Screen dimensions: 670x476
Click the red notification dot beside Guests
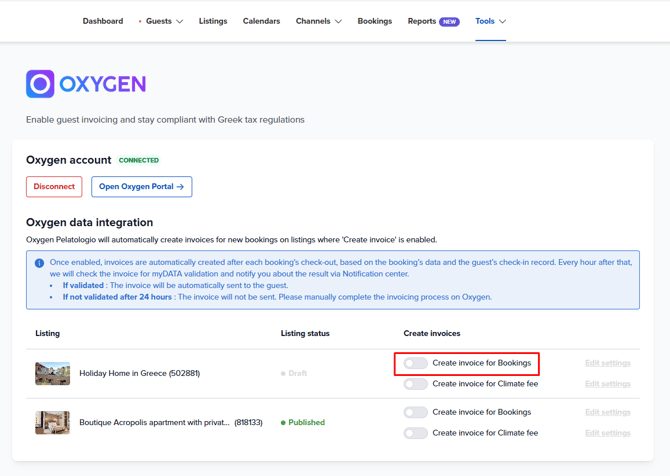[x=140, y=21]
